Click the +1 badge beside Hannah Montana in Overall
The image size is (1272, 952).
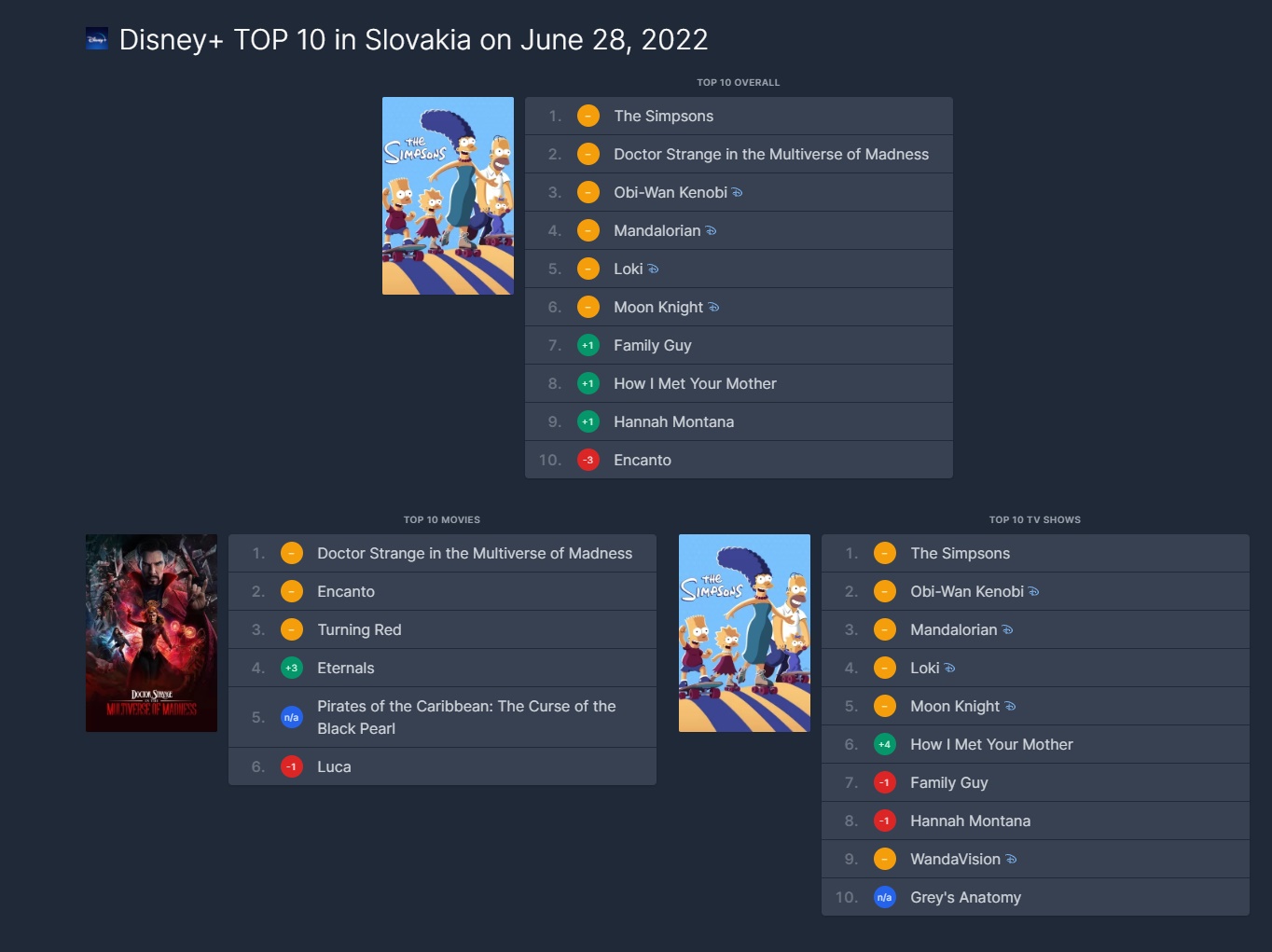coord(588,421)
